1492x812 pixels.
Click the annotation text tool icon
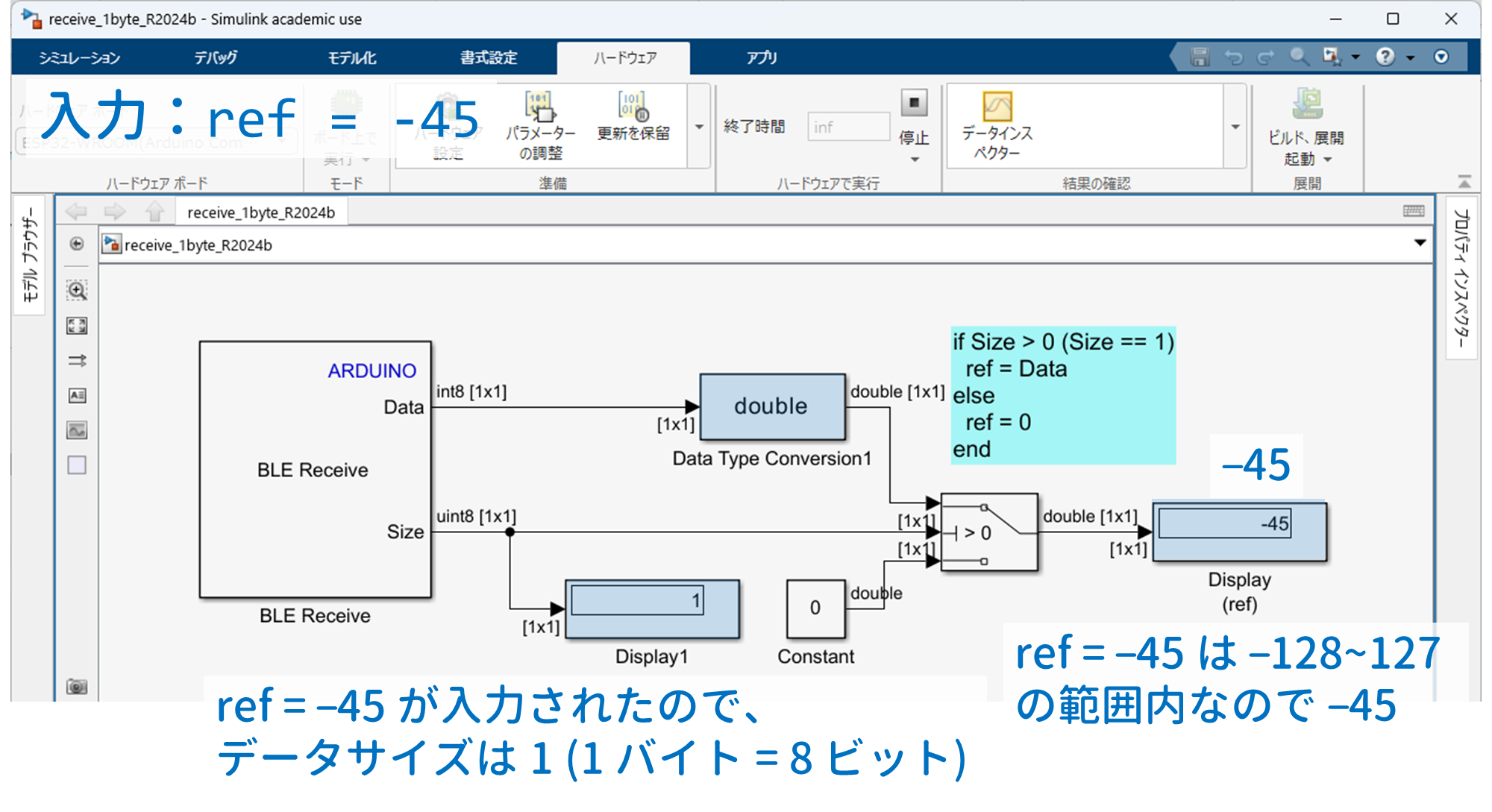point(77,395)
